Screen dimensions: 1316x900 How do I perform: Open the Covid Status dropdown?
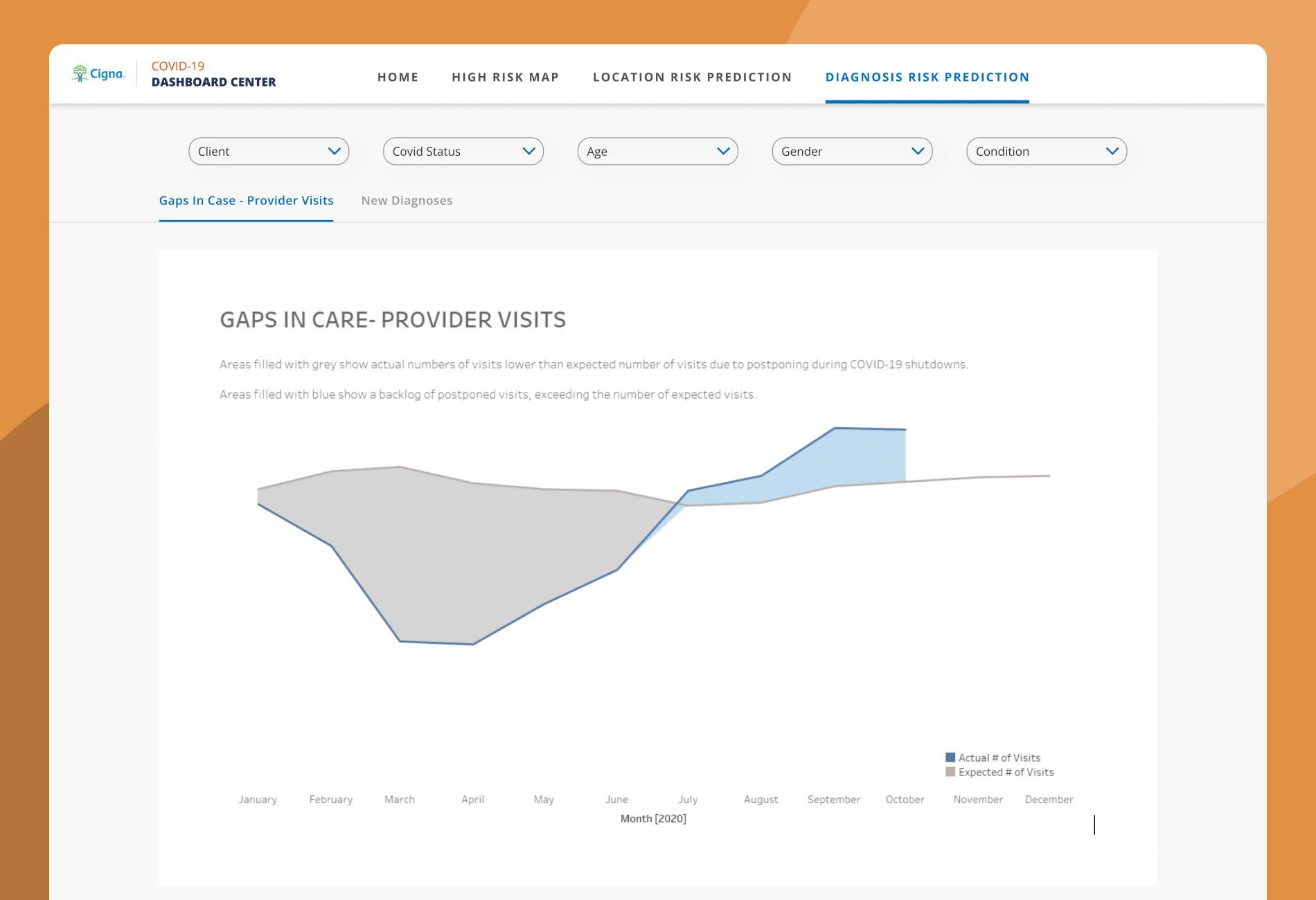463,151
